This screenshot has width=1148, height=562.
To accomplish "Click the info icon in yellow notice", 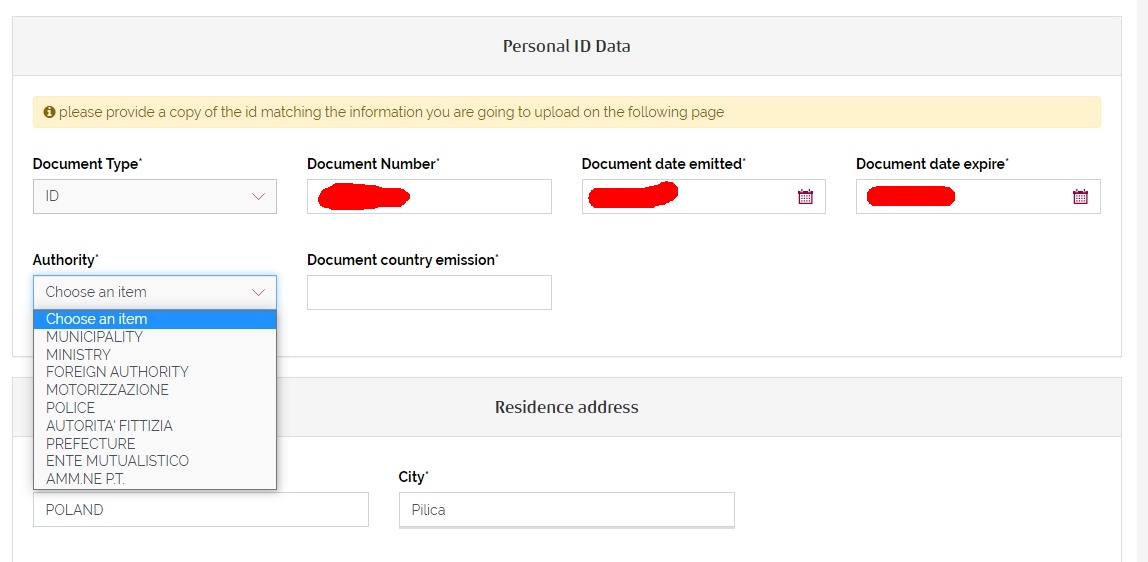I will click(x=49, y=112).
